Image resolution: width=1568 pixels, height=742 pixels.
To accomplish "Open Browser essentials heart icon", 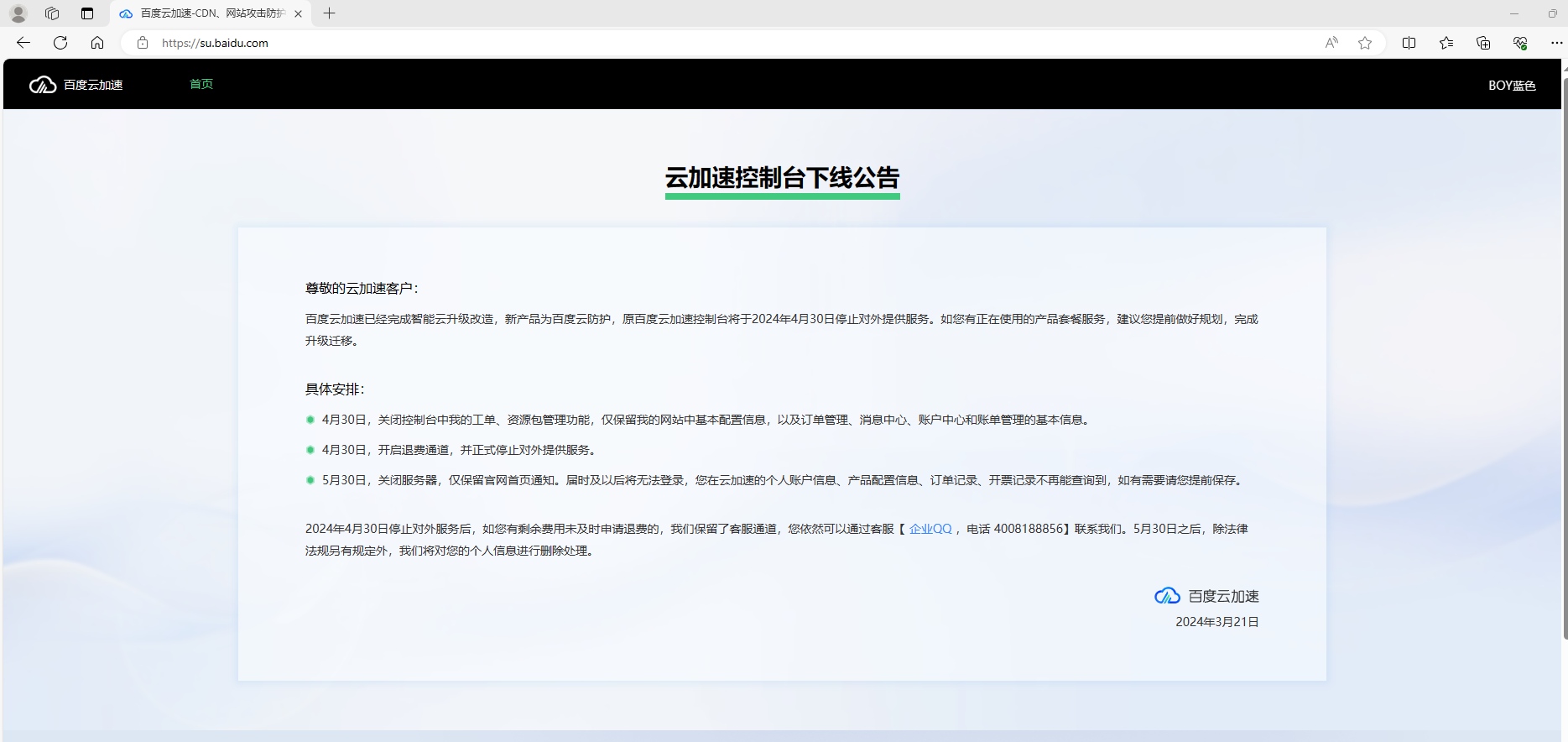I will click(x=1520, y=43).
